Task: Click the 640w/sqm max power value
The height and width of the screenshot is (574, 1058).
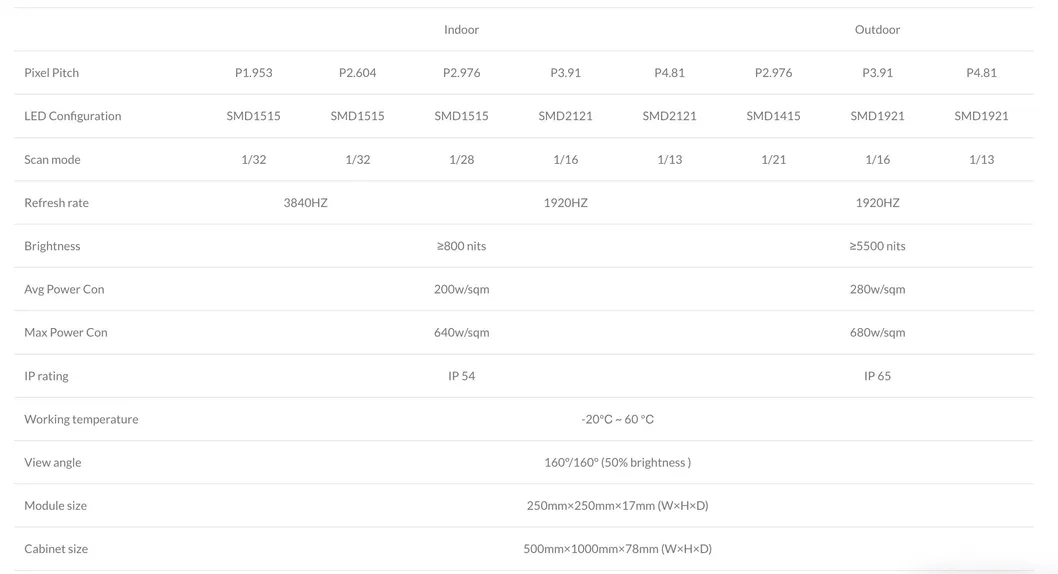Action: 461,333
